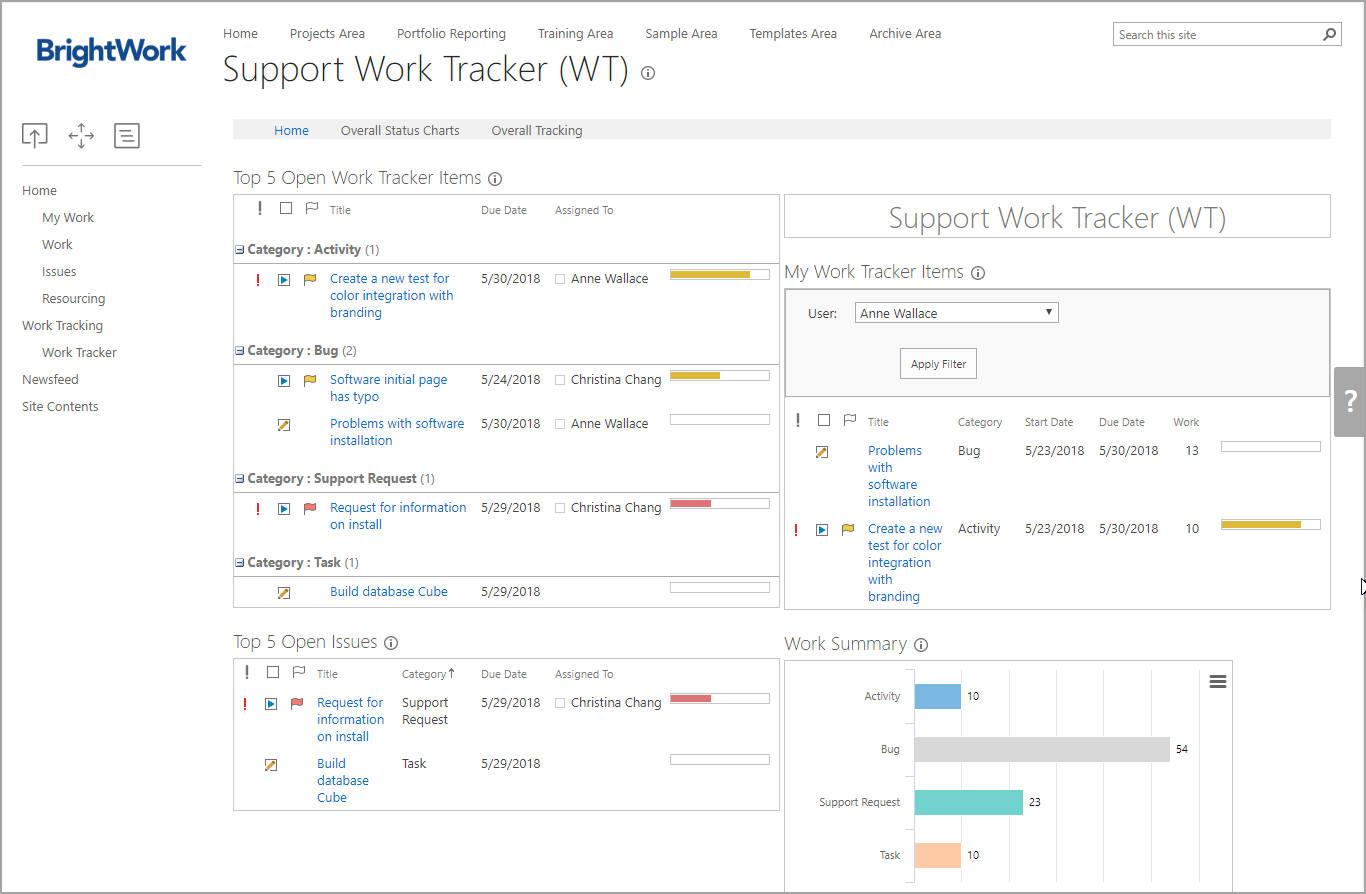
Task: Open the Work Summary chart hamburger menu
Action: tap(1218, 681)
